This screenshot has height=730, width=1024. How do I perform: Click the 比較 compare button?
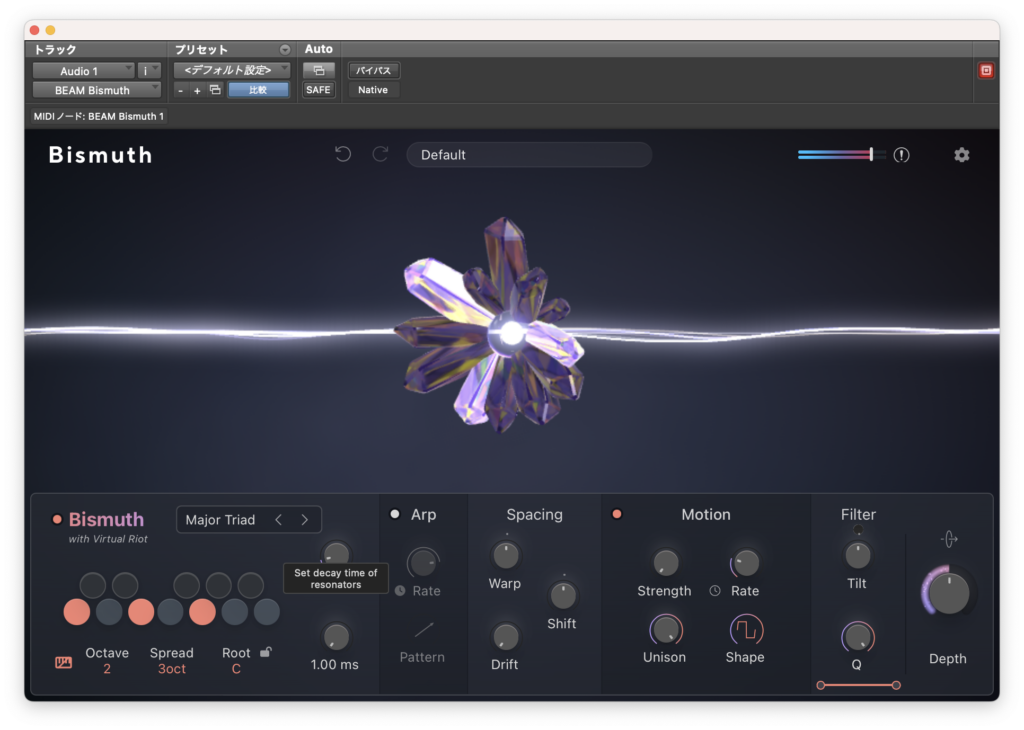258,90
